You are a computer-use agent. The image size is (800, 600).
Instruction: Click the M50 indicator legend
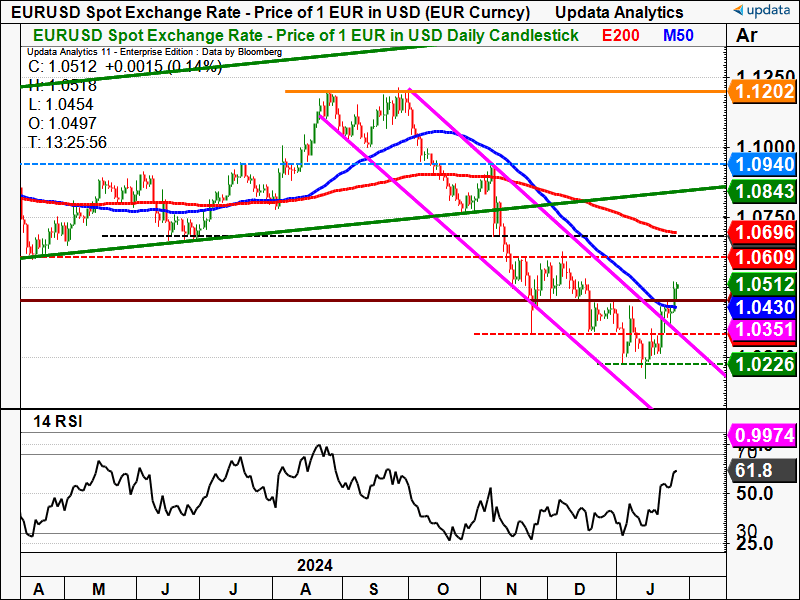(678, 35)
